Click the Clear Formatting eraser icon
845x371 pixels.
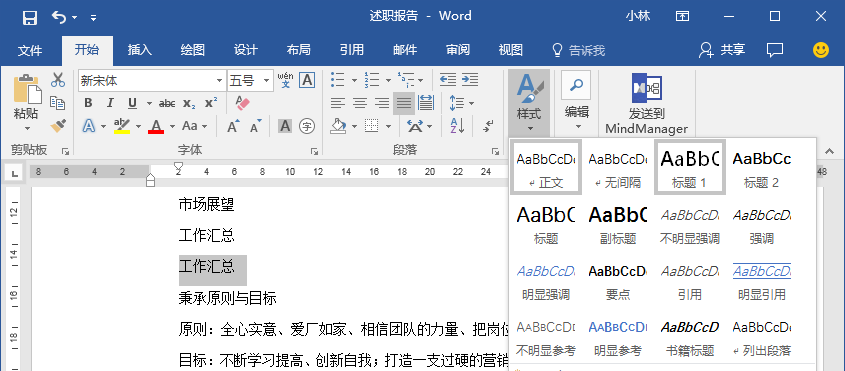(x=243, y=103)
